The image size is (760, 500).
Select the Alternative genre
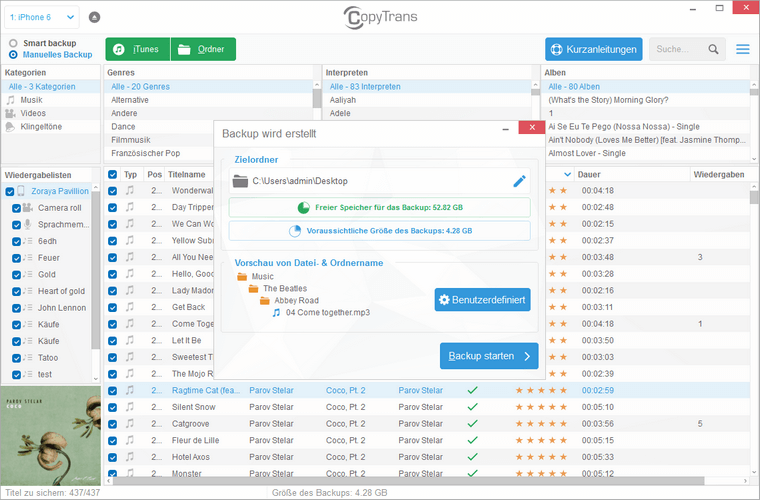[x=209, y=100]
